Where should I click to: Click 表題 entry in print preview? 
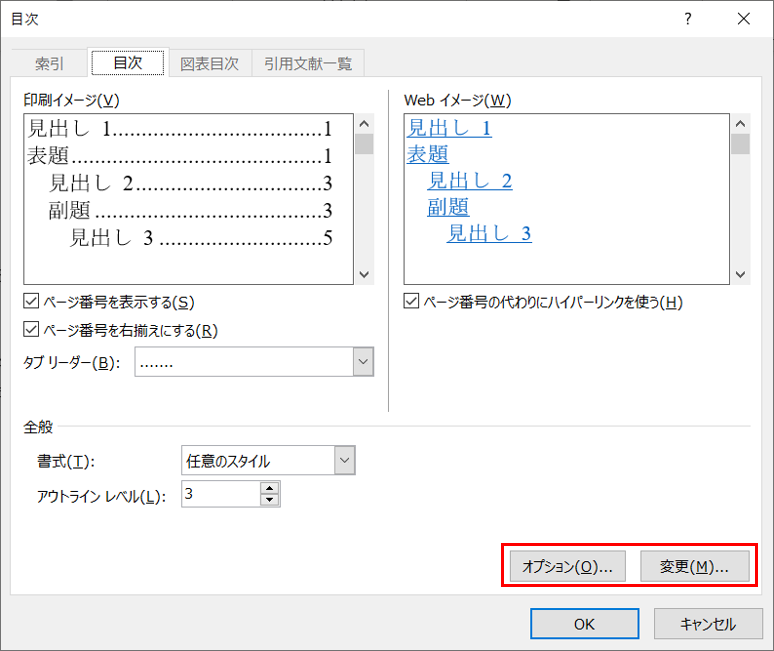click(x=180, y=155)
